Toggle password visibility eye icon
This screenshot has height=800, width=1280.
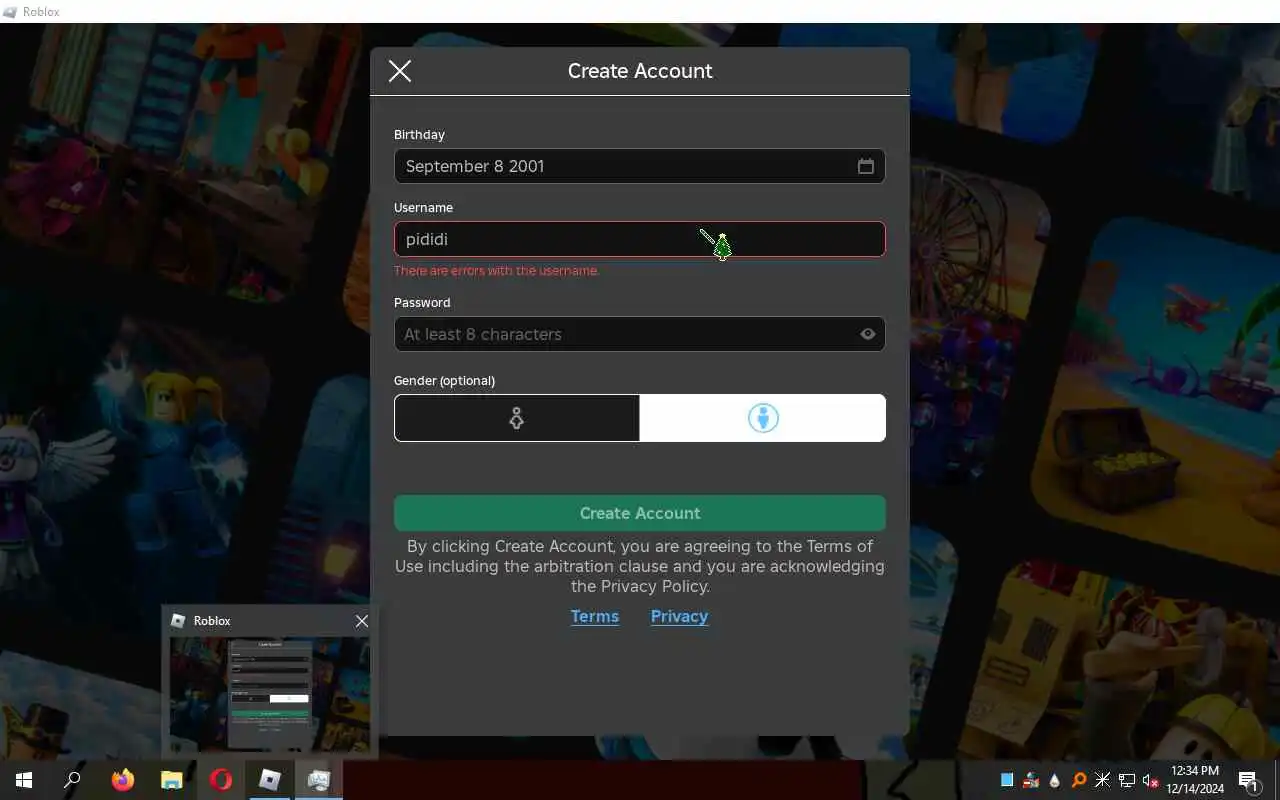pos(868,334)
